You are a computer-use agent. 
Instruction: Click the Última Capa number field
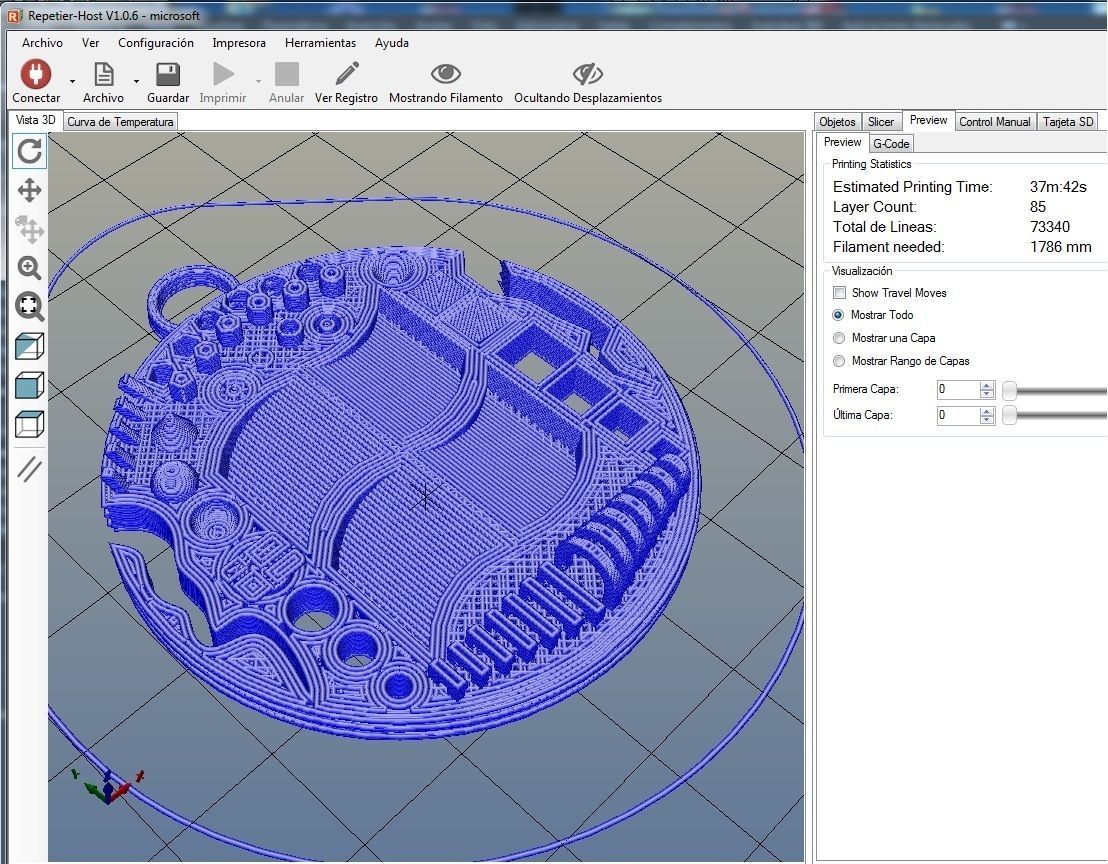tap(957, 415)
